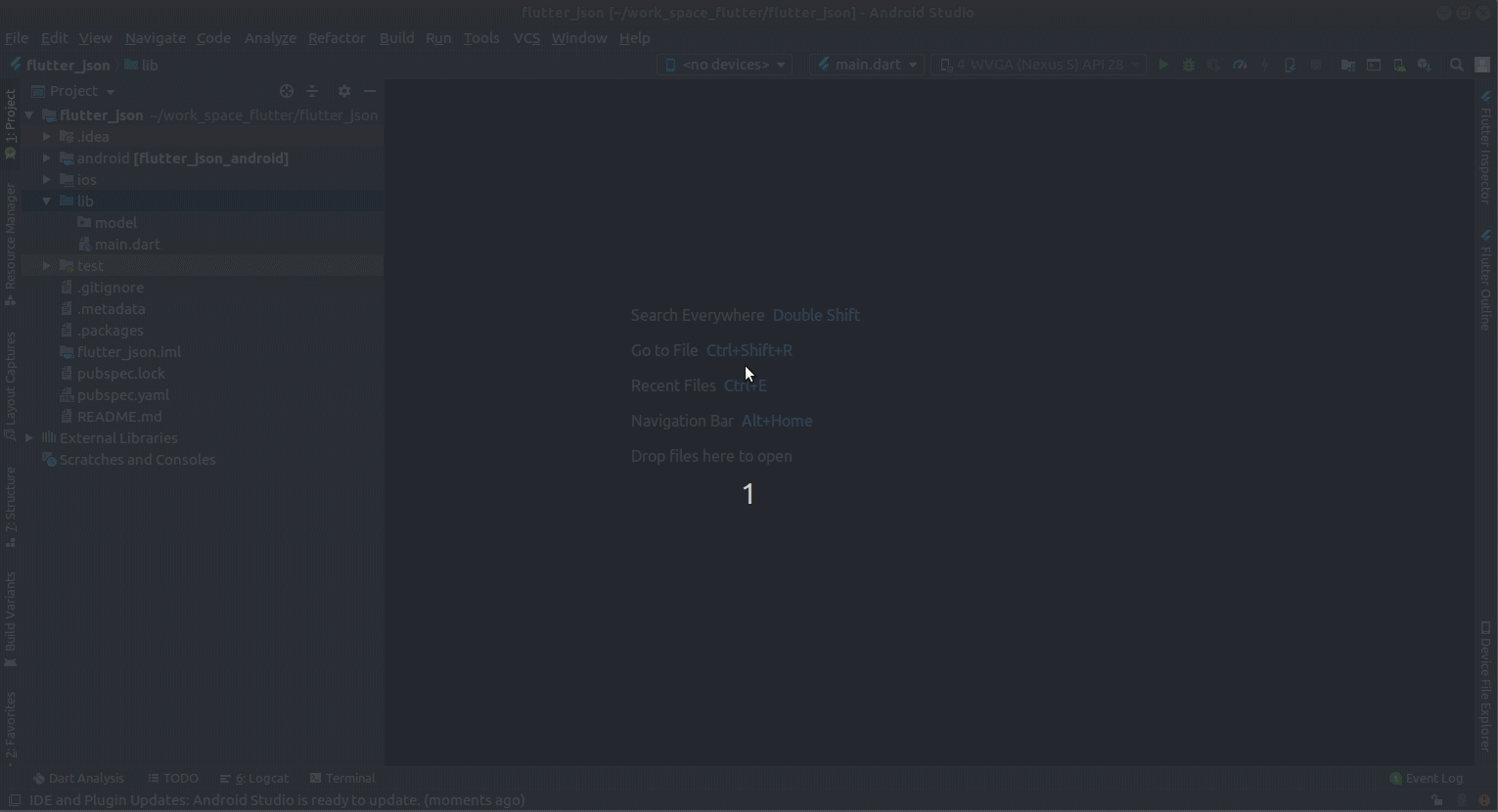Image resolution: width=1498 pixels, height=812 pixels.
Task: Click flutter_json breadcrumb in navigation bar
Action: [x=60, y=66]
